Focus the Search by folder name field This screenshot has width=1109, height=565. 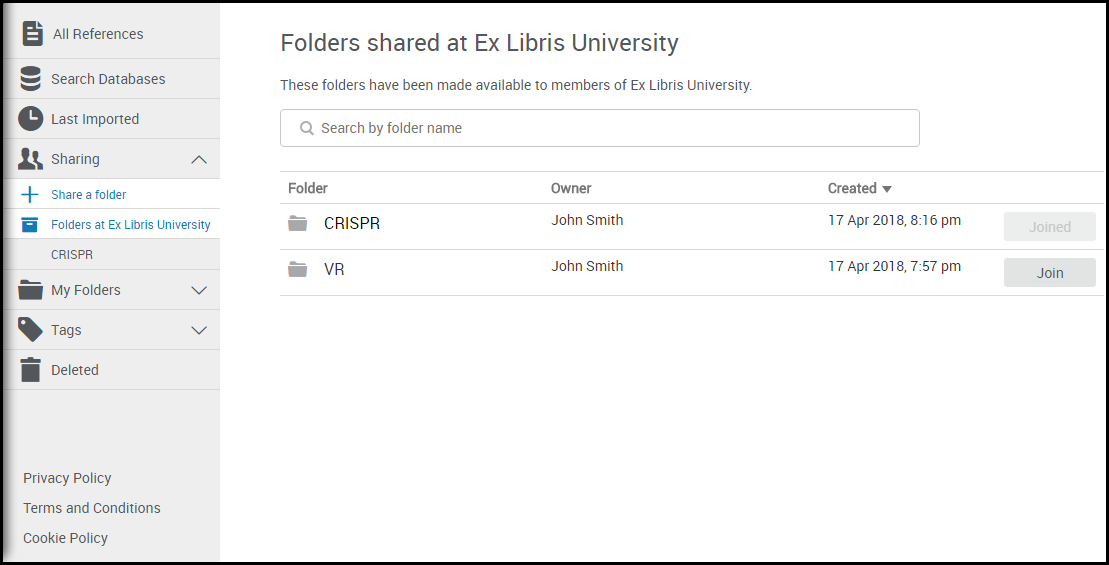(x=600, y=128)
